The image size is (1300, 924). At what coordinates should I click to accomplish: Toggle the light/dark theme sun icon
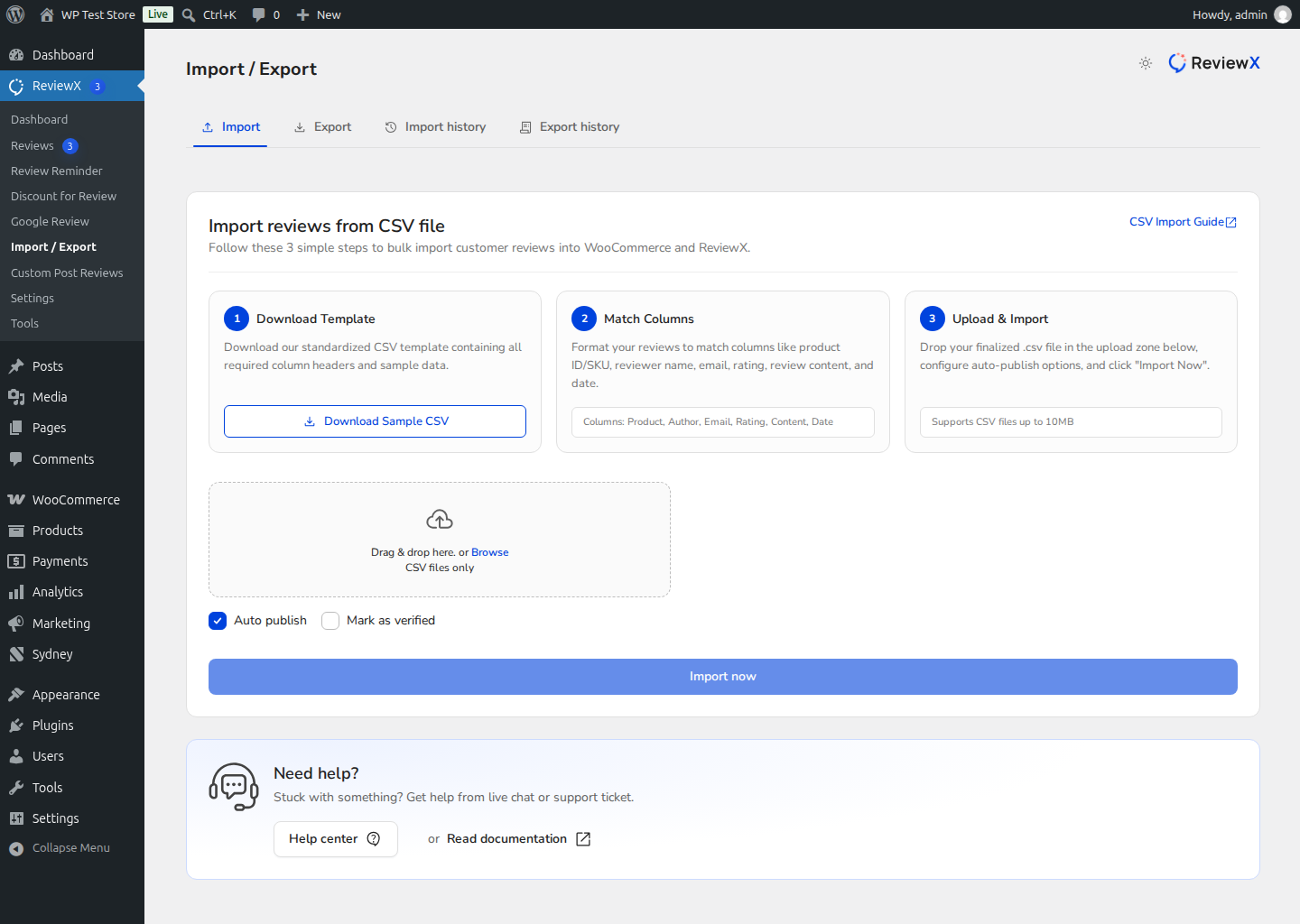coord(1146,63)
